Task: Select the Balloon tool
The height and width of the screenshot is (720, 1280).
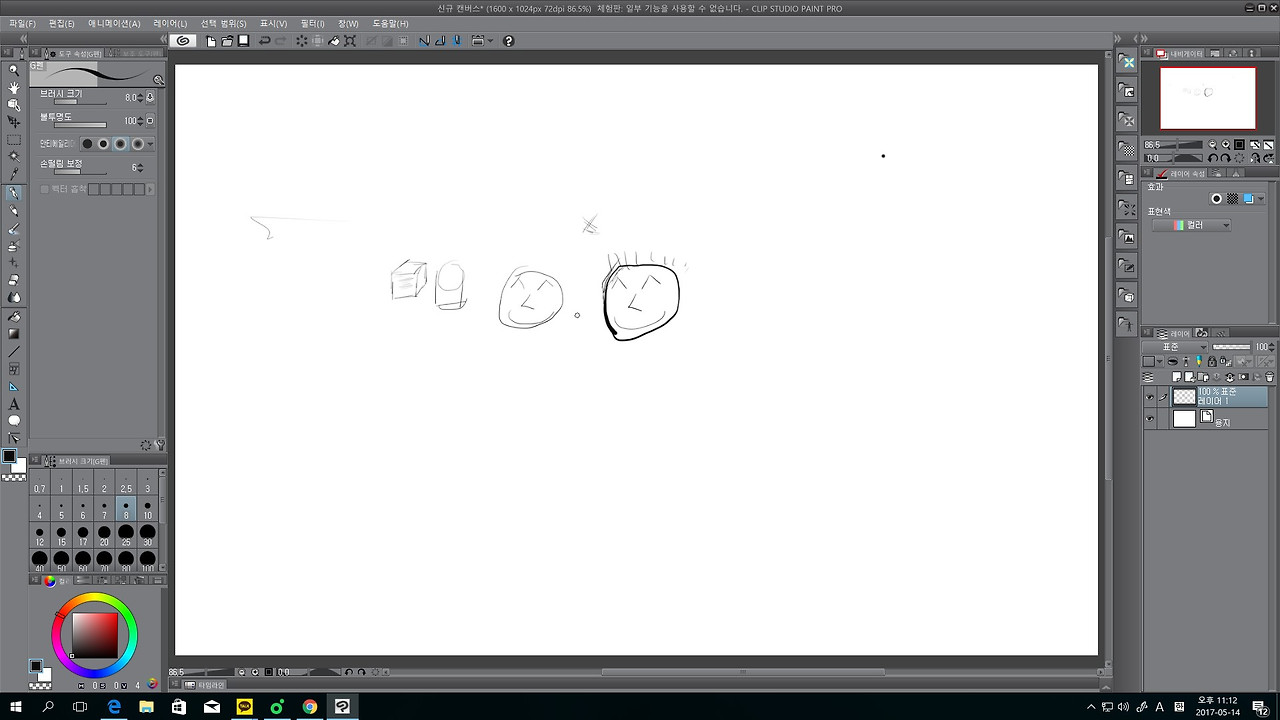Action: tap(14, 421)
